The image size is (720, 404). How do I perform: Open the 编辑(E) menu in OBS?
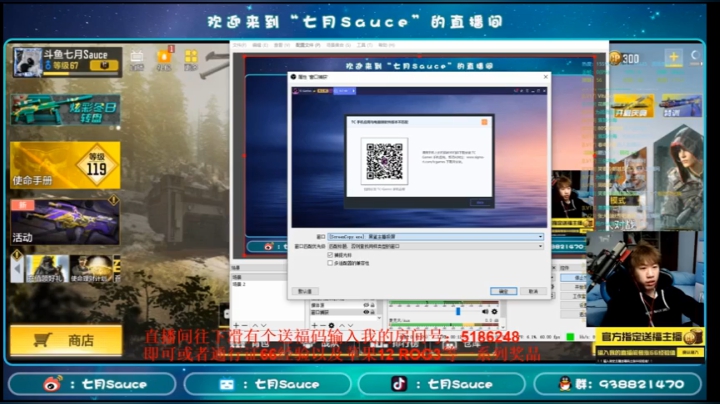point(259,45)
